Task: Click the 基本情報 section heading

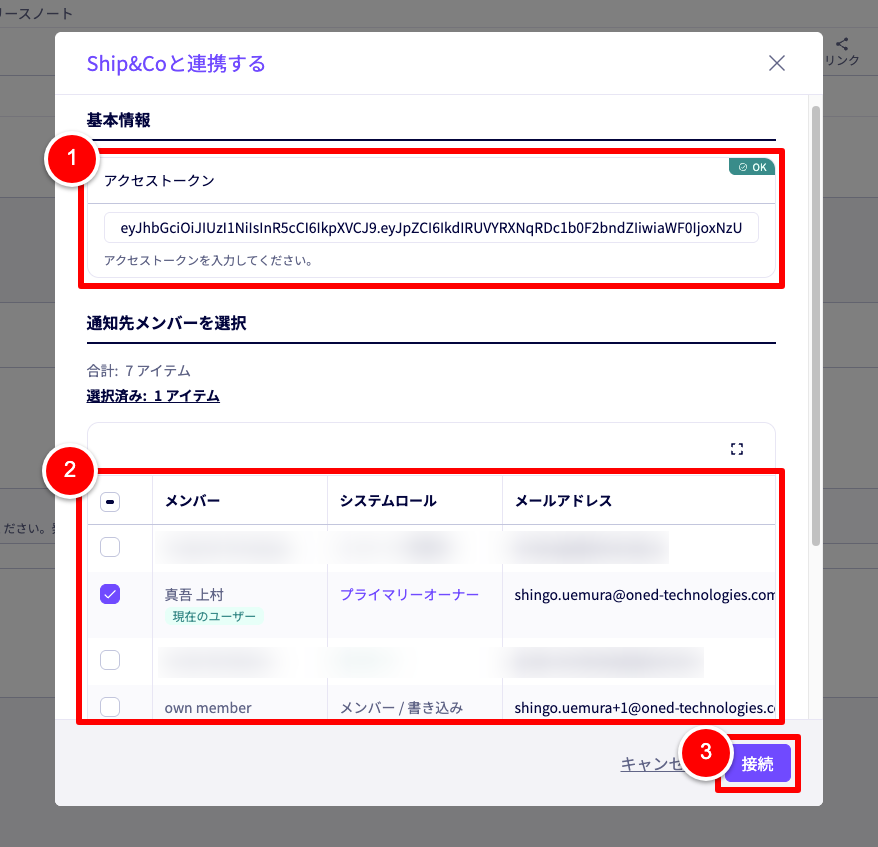Action: [118, 120]
